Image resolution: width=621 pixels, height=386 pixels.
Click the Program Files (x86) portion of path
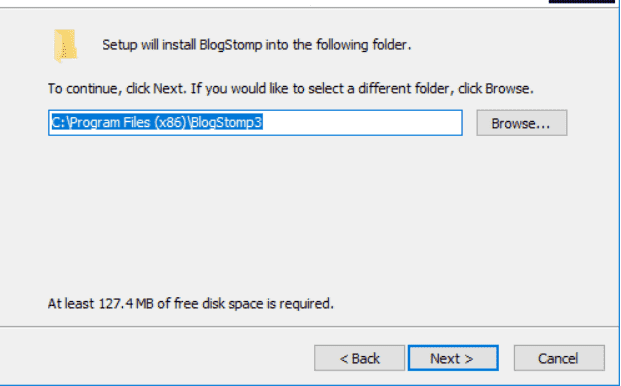coord(128,122)
